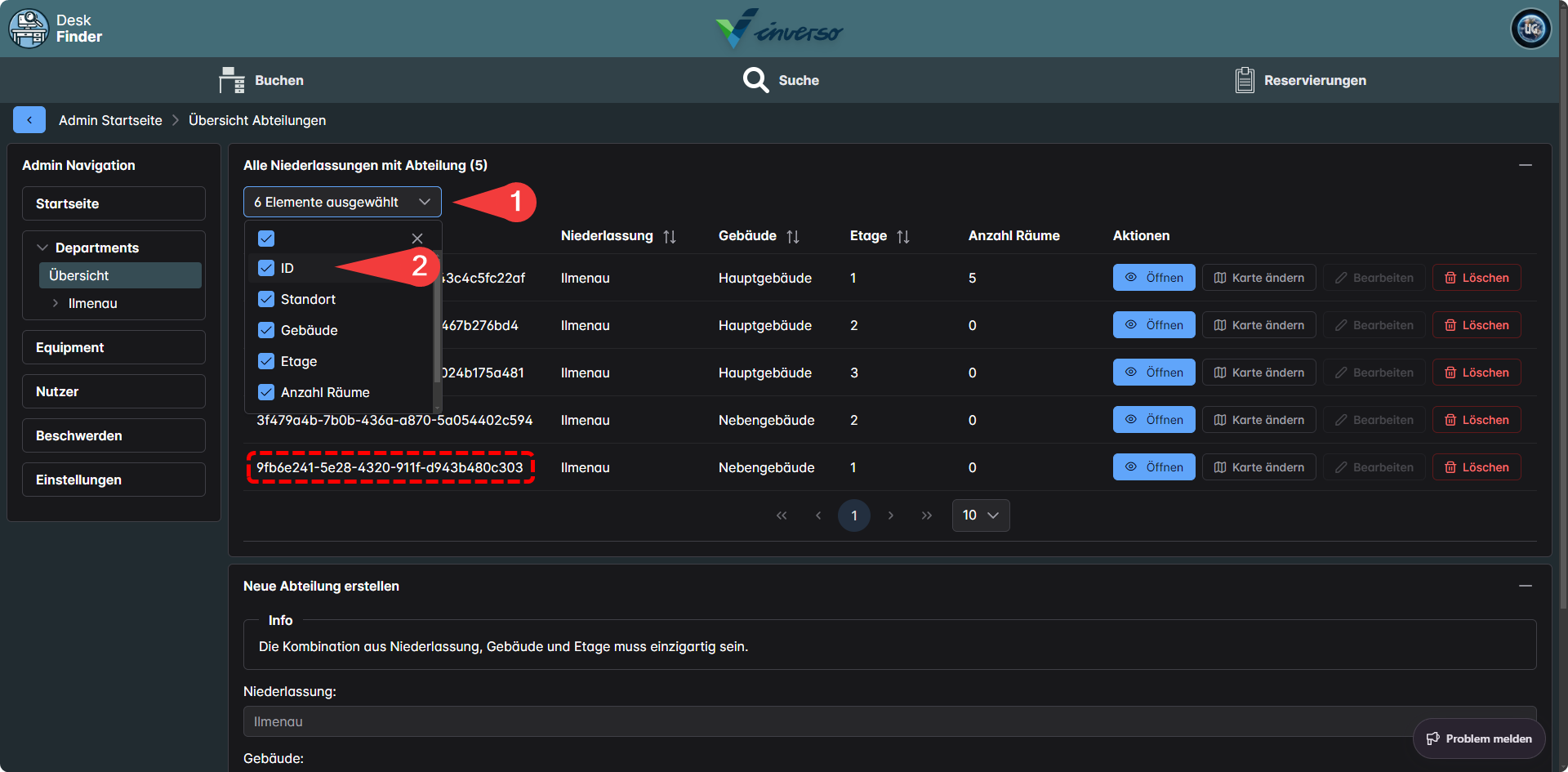Open Beschwerden in admin navigation
Viewport: 1568px width, 772px height.
(114, 435)
